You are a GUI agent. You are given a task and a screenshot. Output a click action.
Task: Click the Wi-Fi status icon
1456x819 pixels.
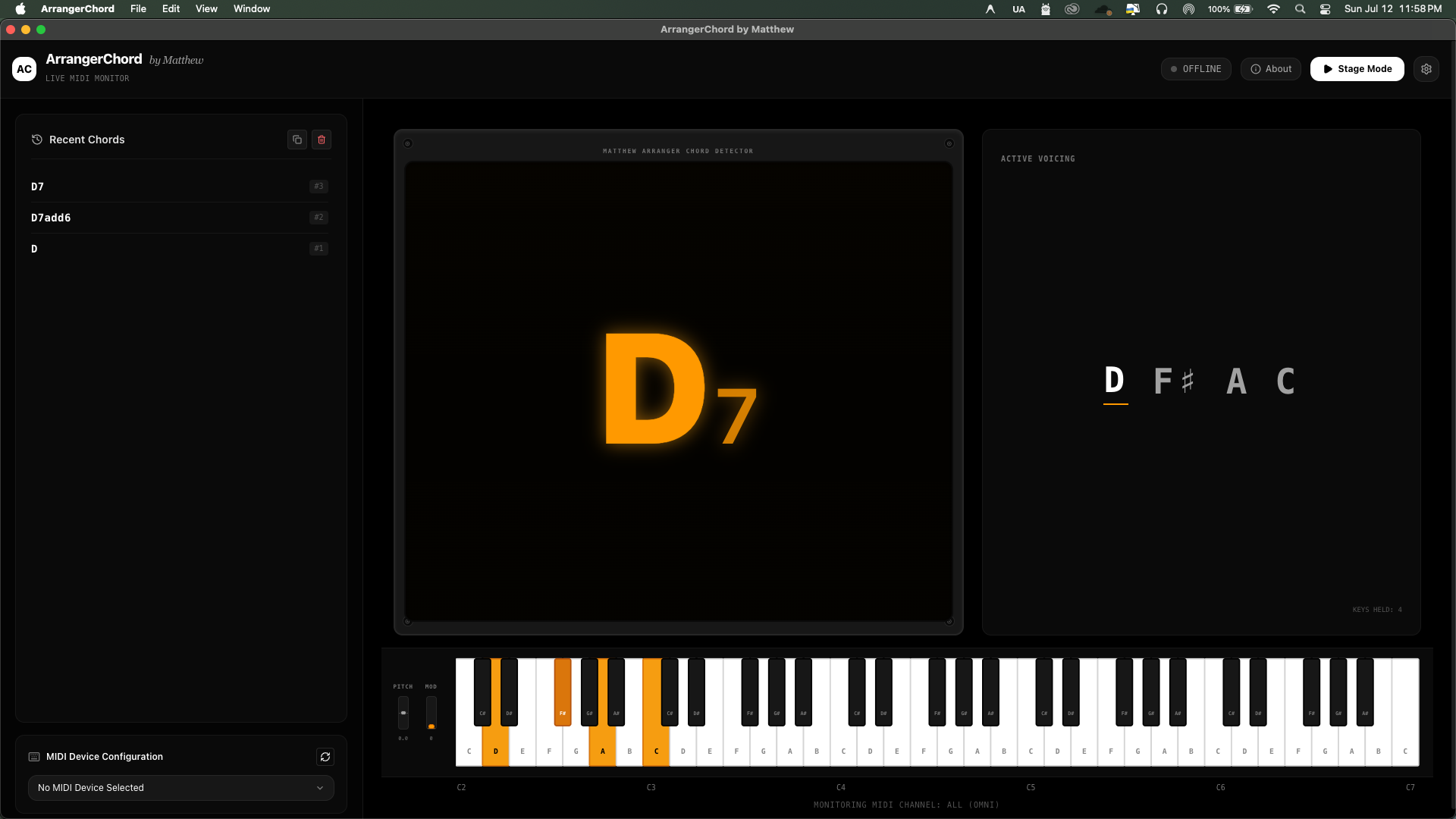1273,9
